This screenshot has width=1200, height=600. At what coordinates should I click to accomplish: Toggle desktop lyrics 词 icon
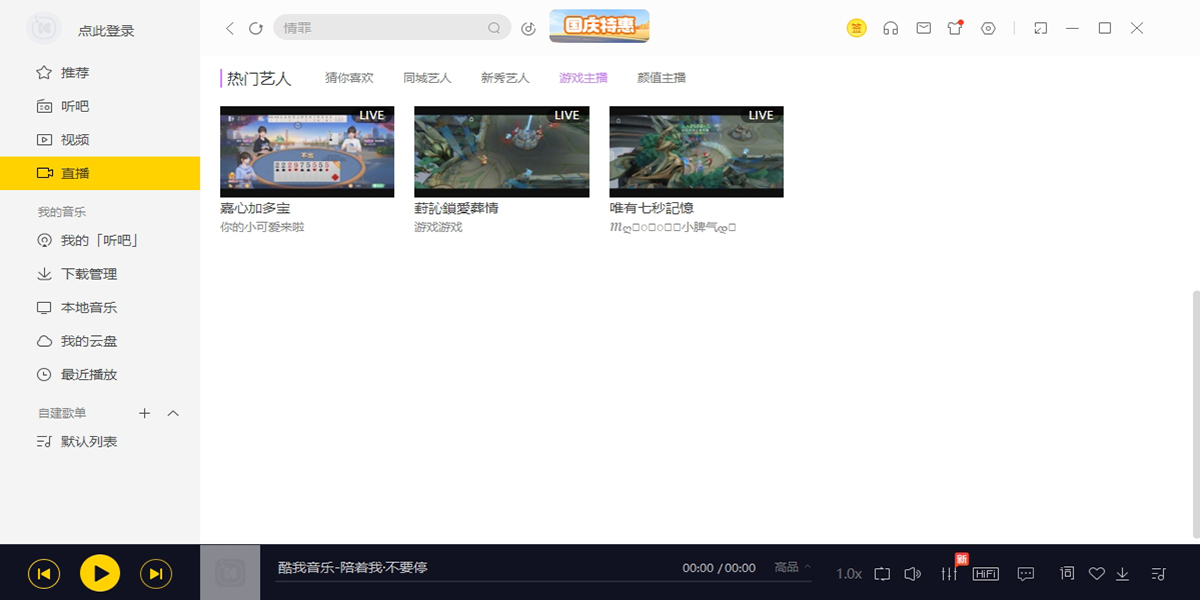tap(1067, 573)
